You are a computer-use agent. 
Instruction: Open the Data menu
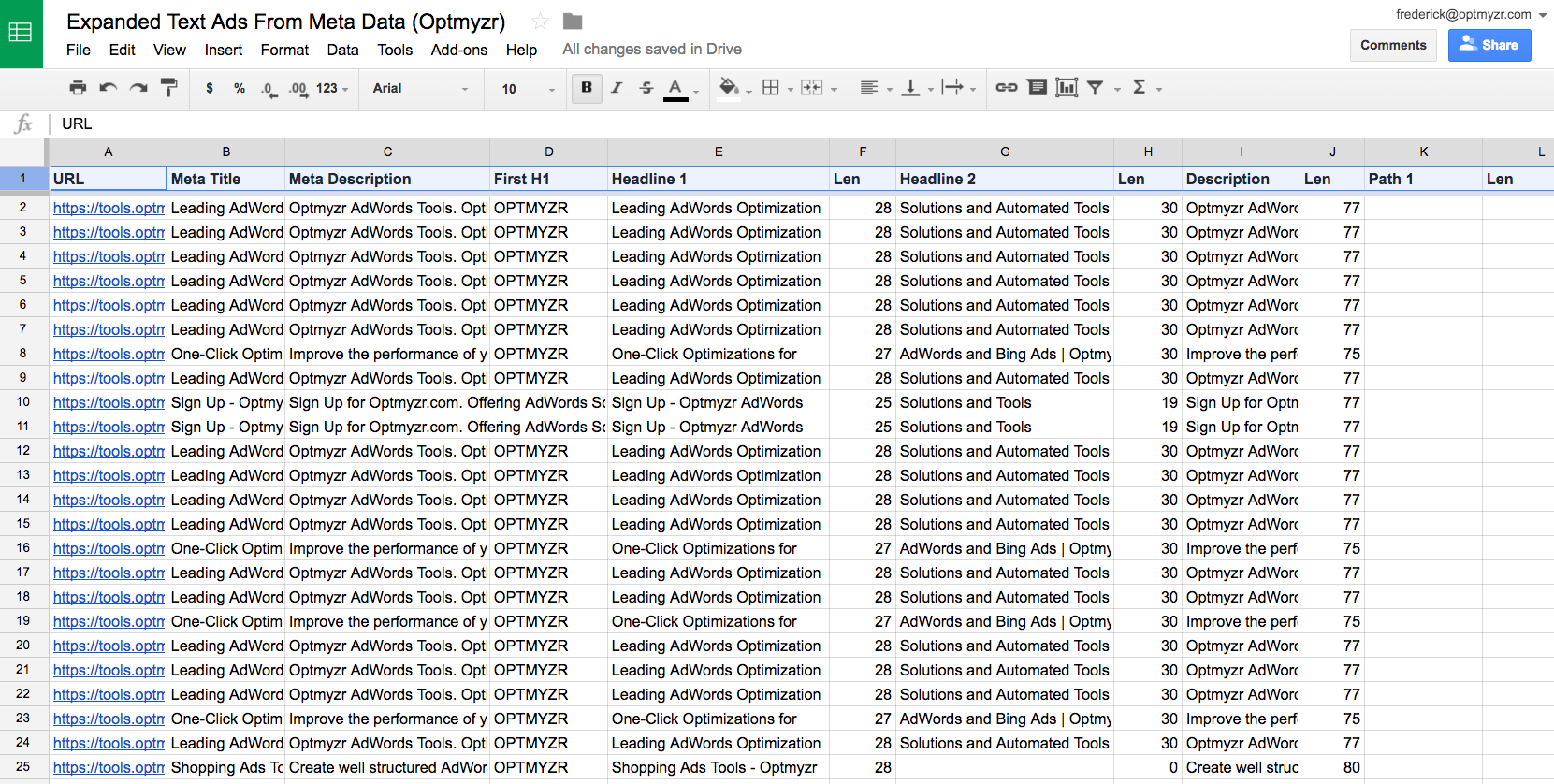pos(342,50)
